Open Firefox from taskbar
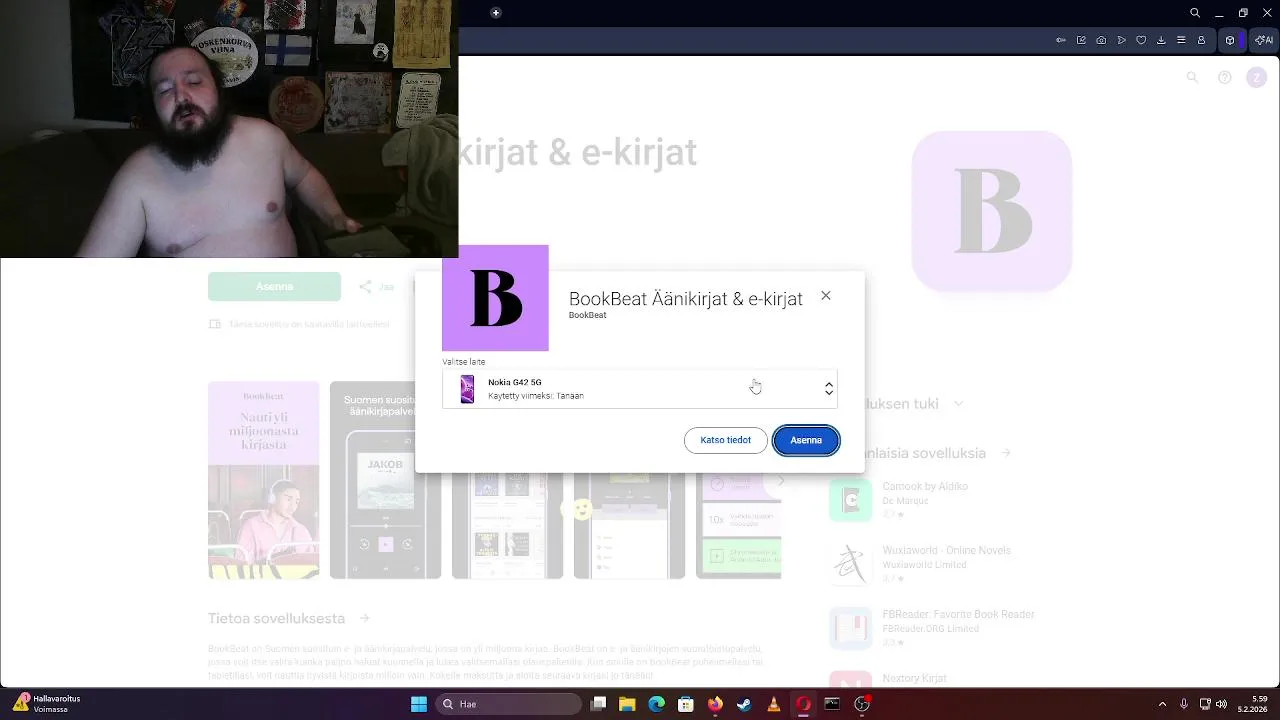 pyautogui.click(x=715, y=704)
